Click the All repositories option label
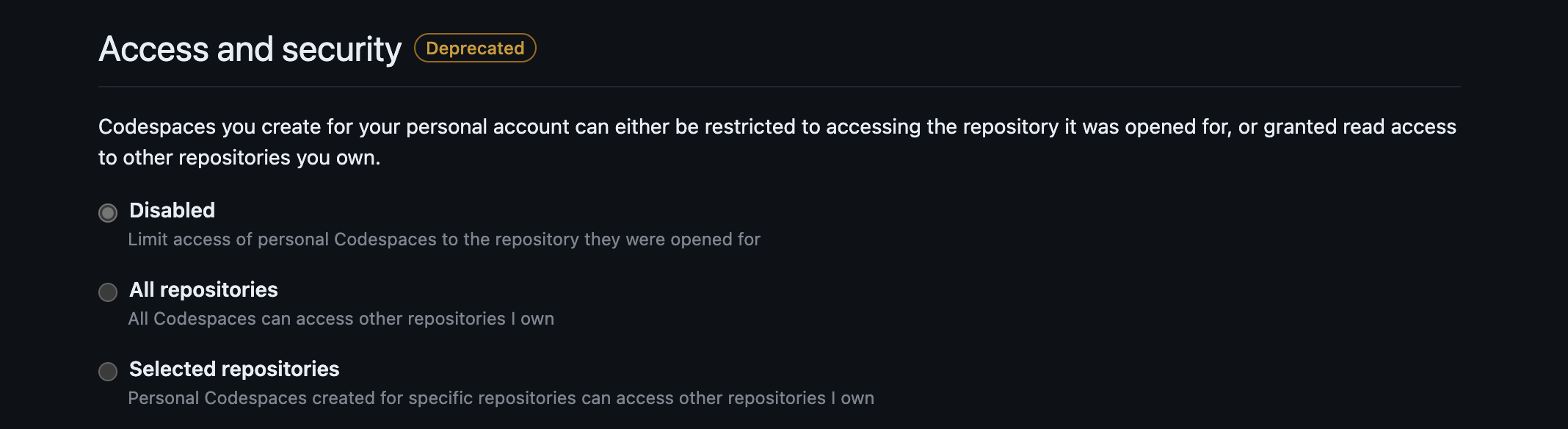The height and width of the screenshot is (429, 1568). [203, 290]
